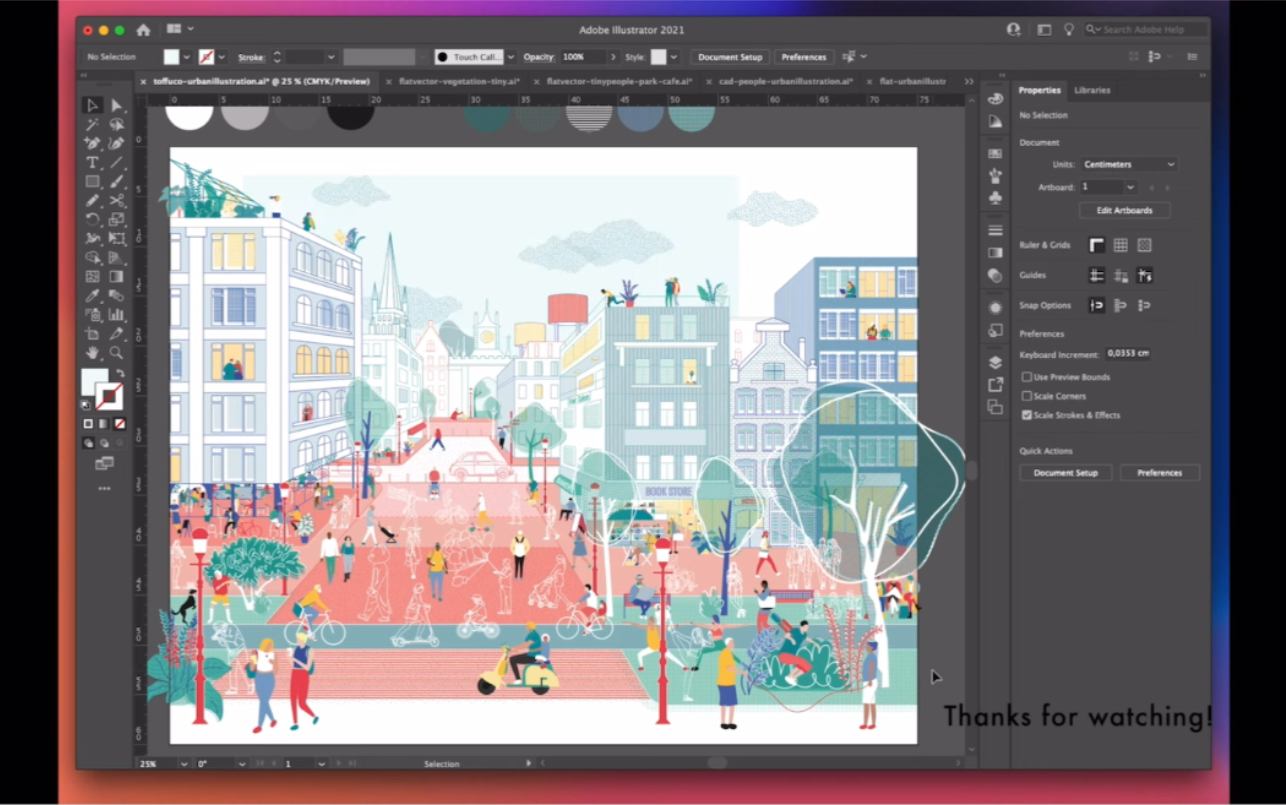Viewport: 1286px width, 805px height.
Task: Click Document Setup under Quick Actions
Action: pyautogui.click(x=1065, y=473)
